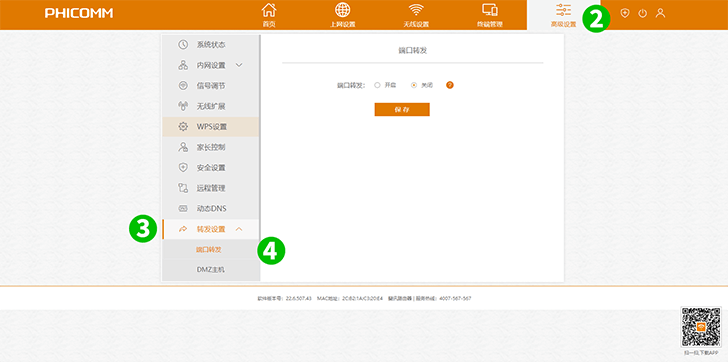Viewport: 728px width, 362px height.
Task: Click the QR code for APP download
Action: coord(701,327)
